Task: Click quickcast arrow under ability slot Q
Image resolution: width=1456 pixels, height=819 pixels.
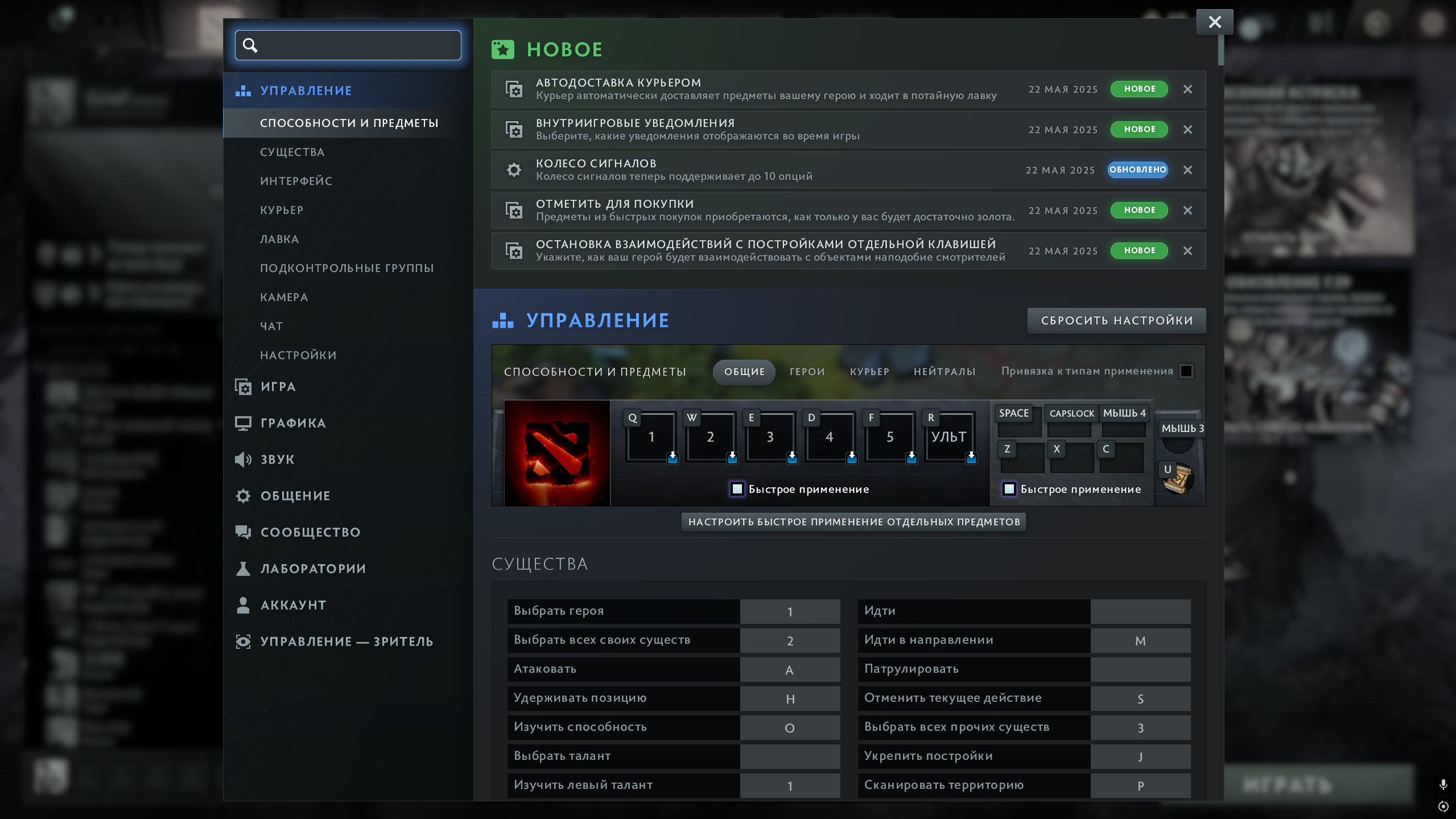Action: click(673, 457)
